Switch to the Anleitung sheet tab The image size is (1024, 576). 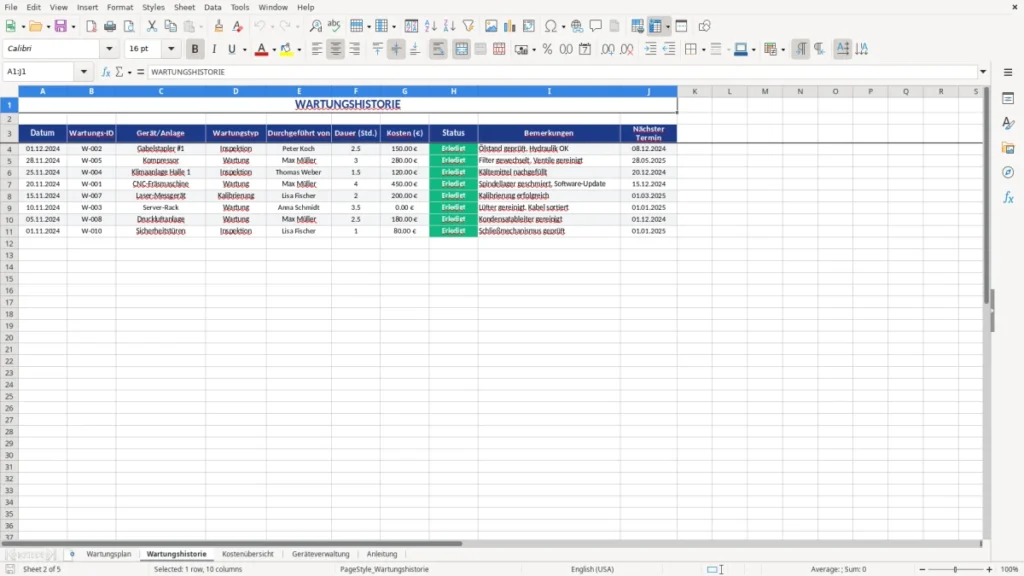pos(382,554)
